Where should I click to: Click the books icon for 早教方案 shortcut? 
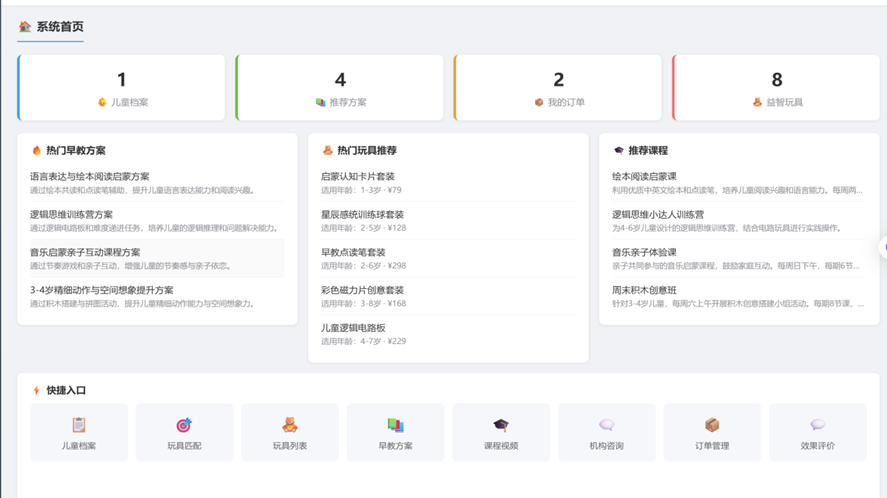click(x=395, y=425)
